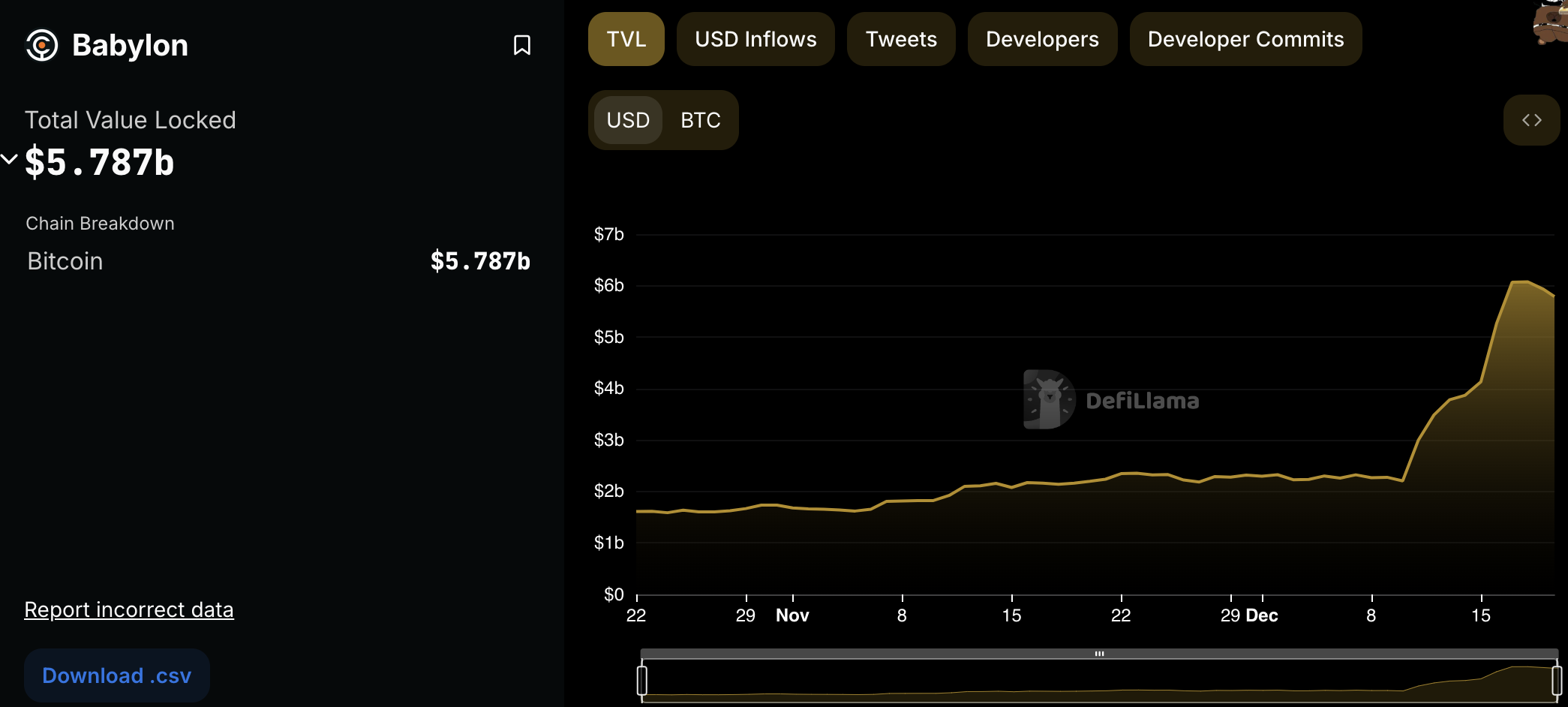Open the embed chart code icon
The image size is (1568, 707).
(x=1532, y=120)
